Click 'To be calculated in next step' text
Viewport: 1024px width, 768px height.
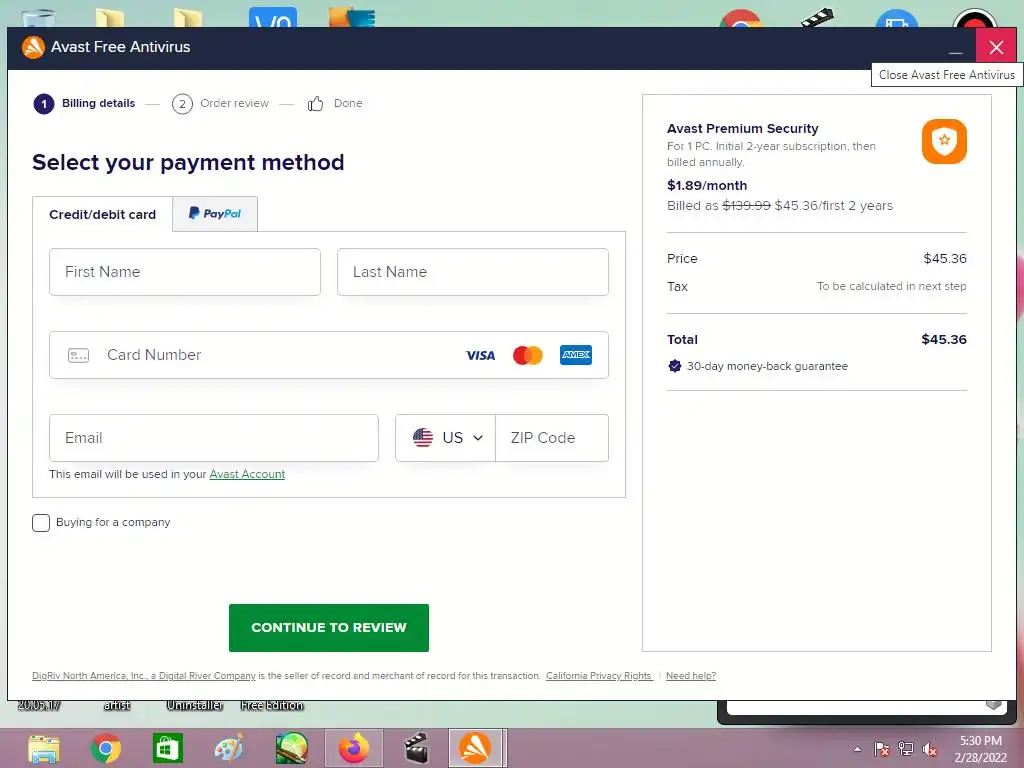tap(891, 286)
